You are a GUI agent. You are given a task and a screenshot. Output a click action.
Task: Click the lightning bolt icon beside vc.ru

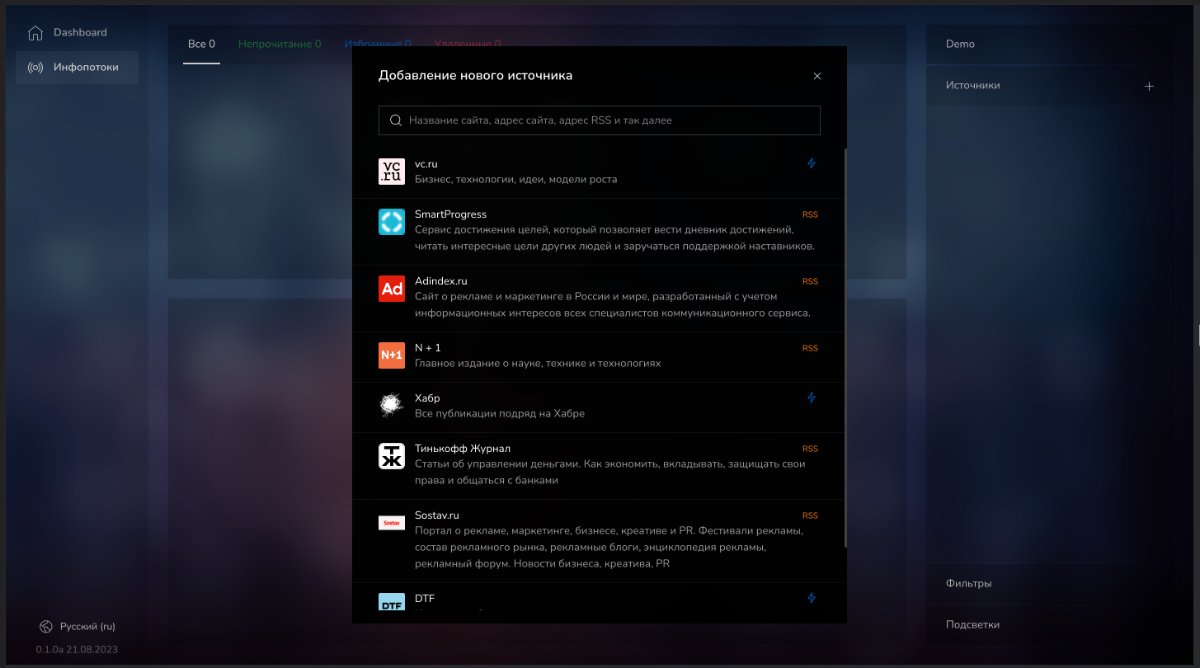pyautogui.click(x=811, y=163)
